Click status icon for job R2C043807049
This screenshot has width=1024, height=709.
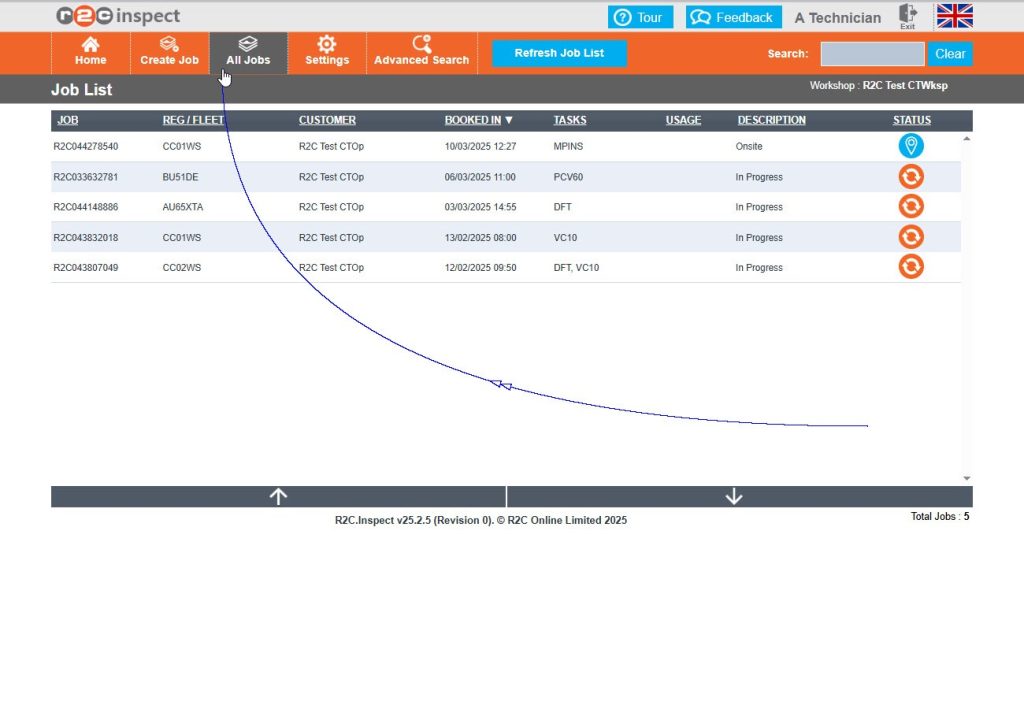(910, 267)
